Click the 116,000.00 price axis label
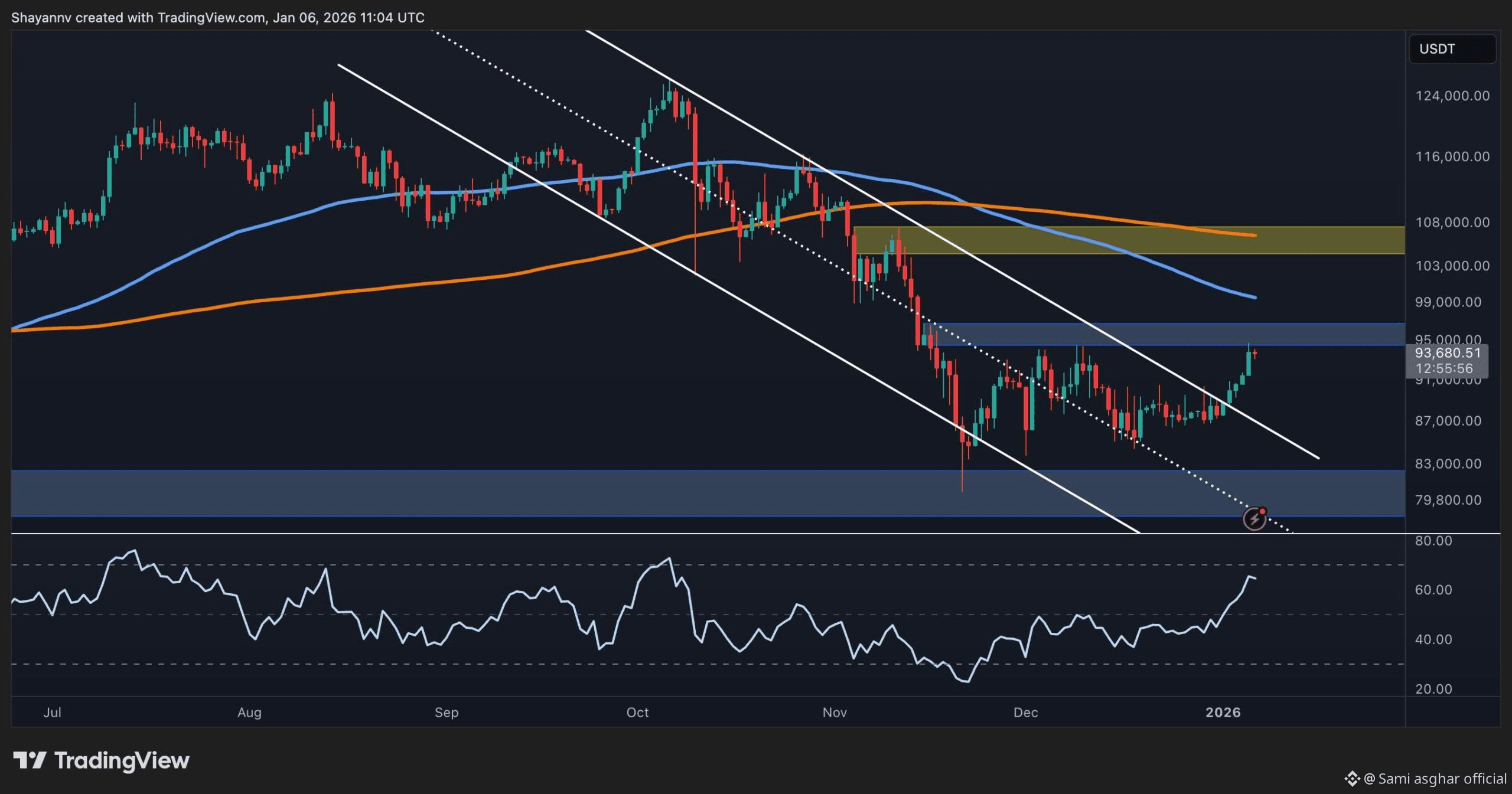1512x794 pixels. [1452, 156]
